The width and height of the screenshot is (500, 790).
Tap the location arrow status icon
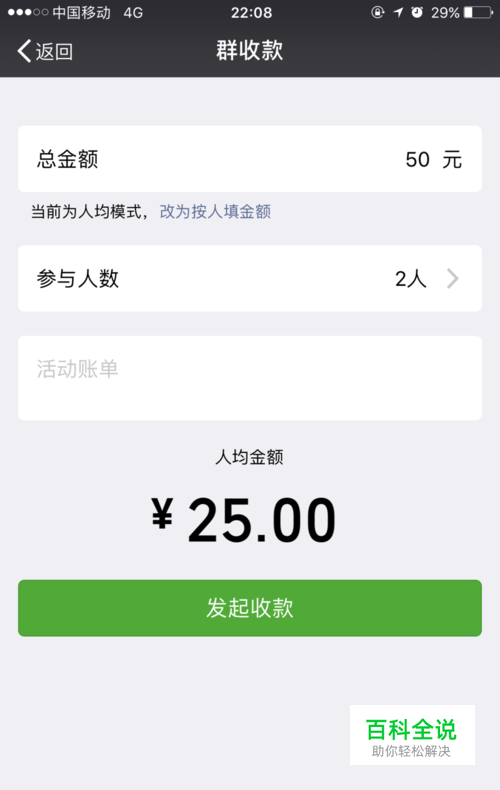point(398,12)
